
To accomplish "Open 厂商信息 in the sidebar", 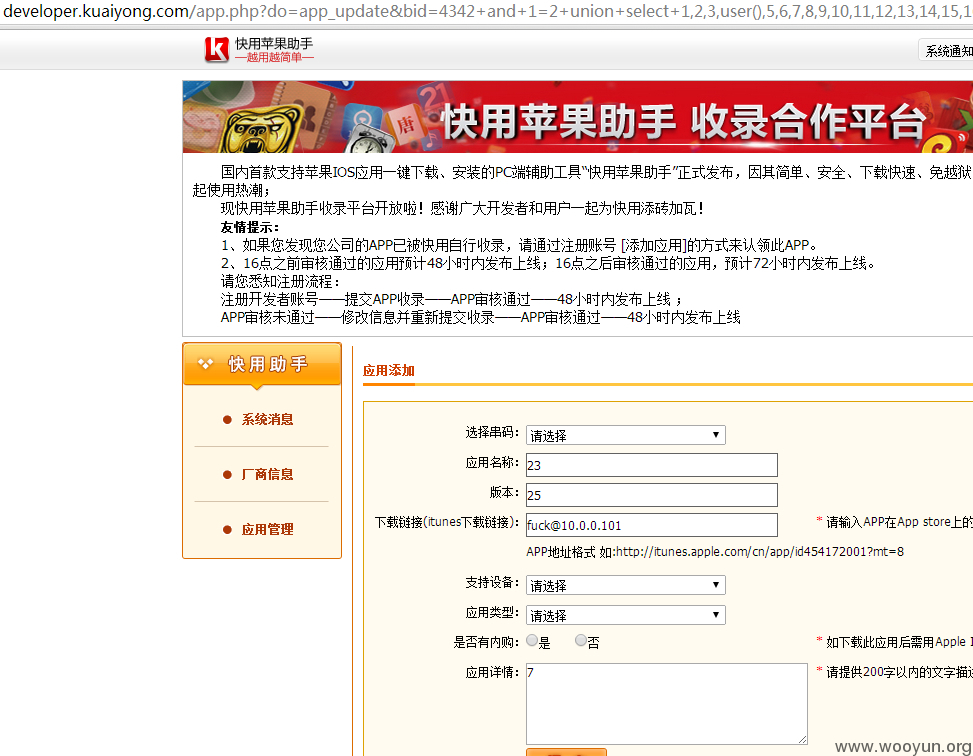I will click(267, 474).
